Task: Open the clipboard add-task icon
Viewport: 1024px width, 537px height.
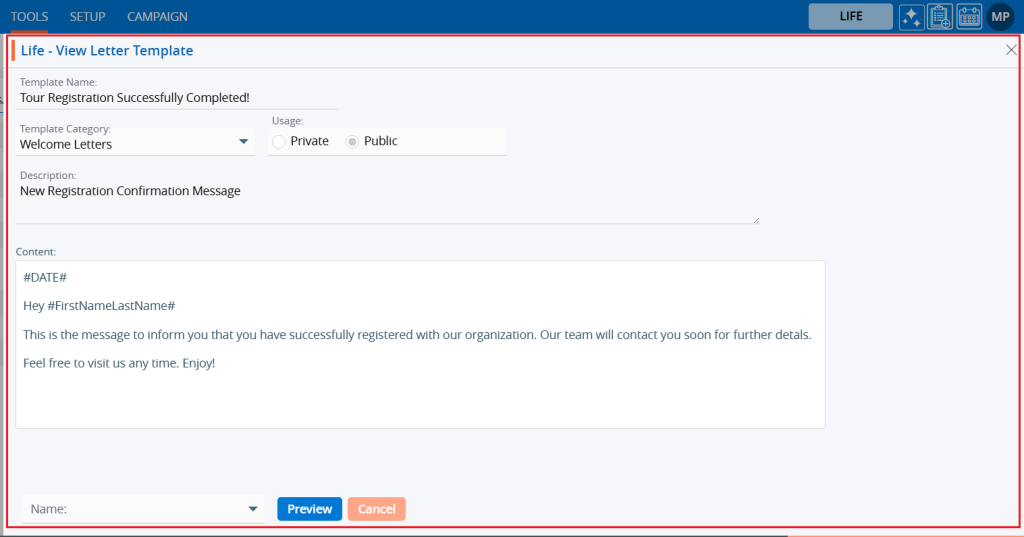Action: click(x=940, y=17)
